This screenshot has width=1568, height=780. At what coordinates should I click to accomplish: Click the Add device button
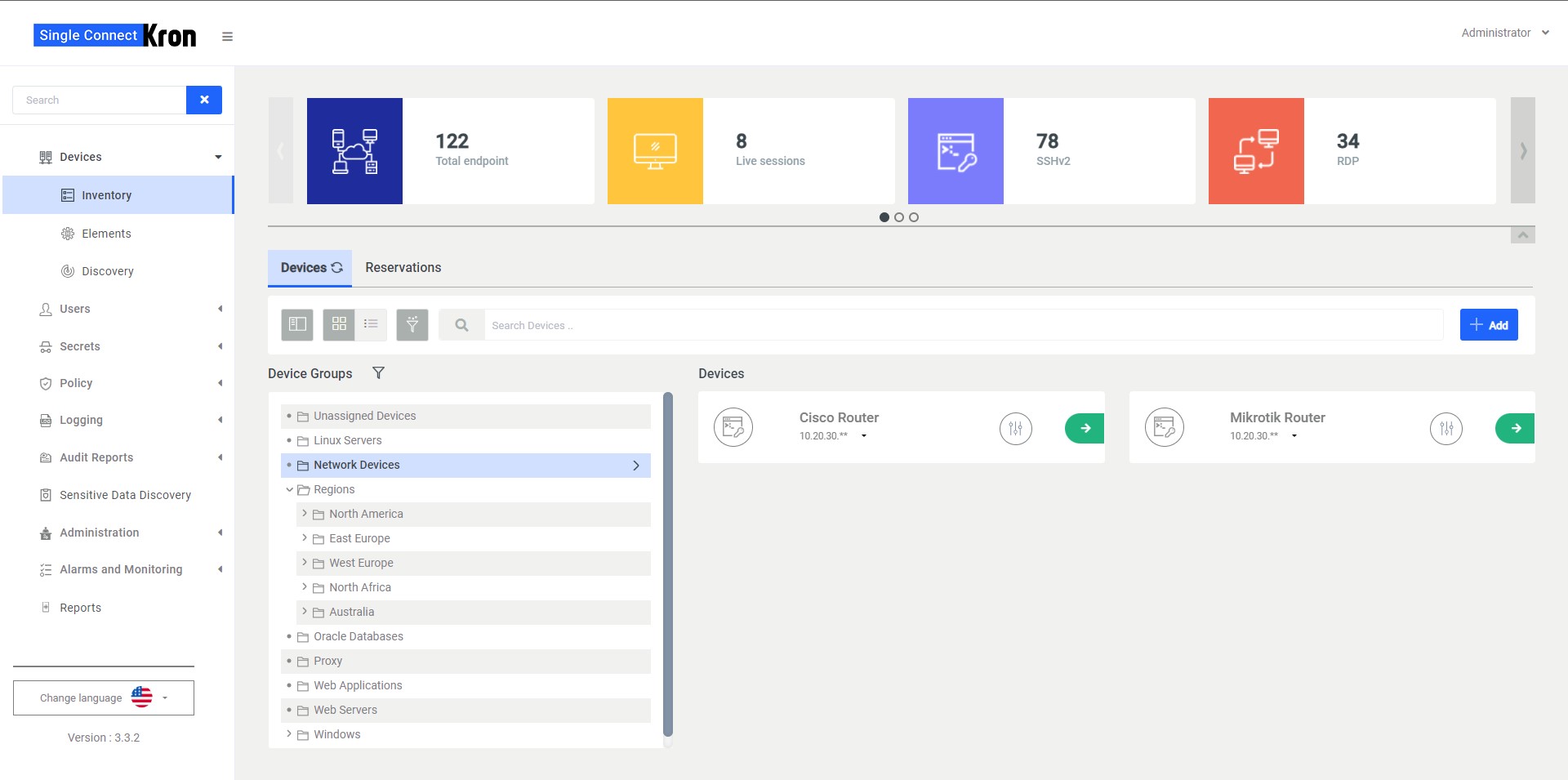tap(1489, 324)
